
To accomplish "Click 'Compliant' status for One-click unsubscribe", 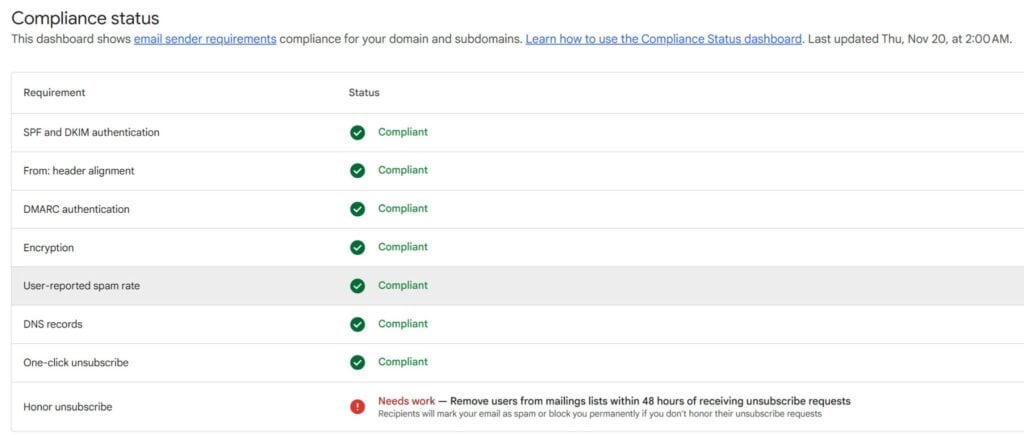I will (403, 362).
